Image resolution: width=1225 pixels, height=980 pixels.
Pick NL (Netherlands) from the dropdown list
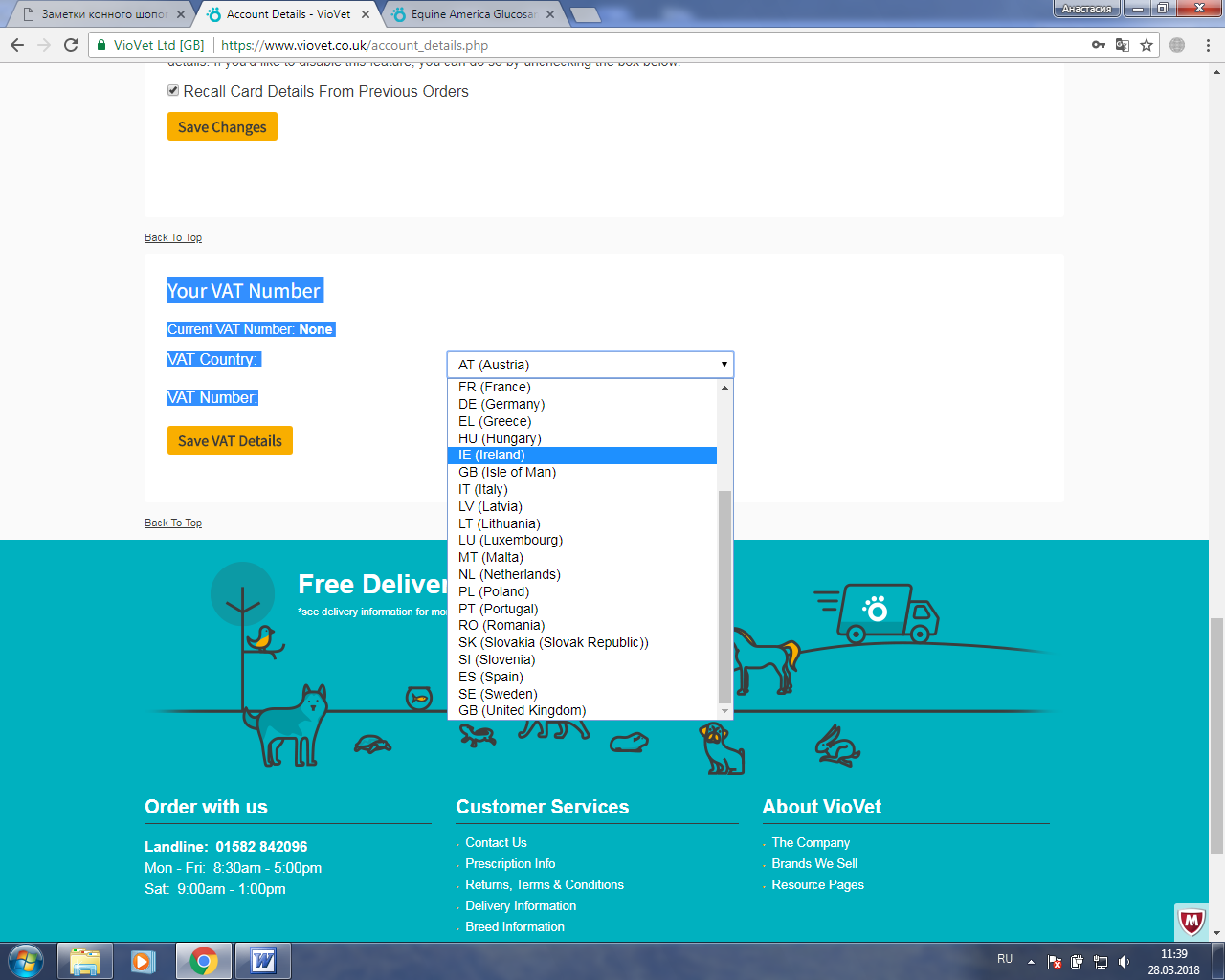pyautogui.click(x=582, y=574)
